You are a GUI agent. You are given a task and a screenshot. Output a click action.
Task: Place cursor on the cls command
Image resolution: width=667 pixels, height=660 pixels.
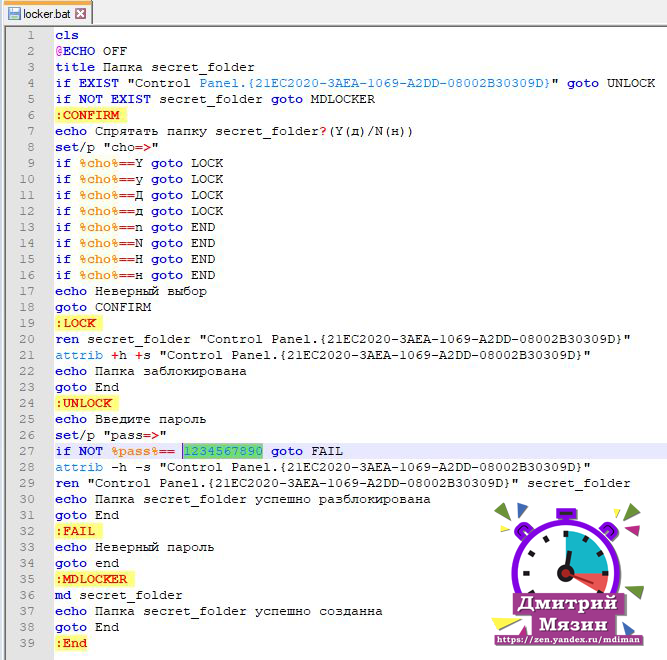(67, 35)
